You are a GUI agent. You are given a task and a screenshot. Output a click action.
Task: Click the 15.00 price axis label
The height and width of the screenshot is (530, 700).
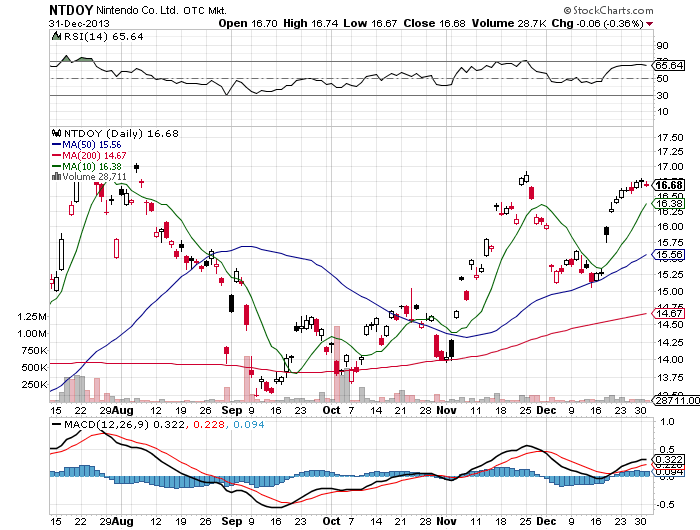pyautogui.click(x=670, y=292)
